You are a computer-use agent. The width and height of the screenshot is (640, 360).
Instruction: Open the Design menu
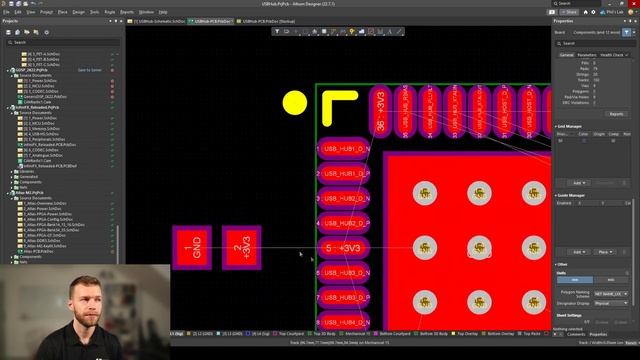coord(78,12)
